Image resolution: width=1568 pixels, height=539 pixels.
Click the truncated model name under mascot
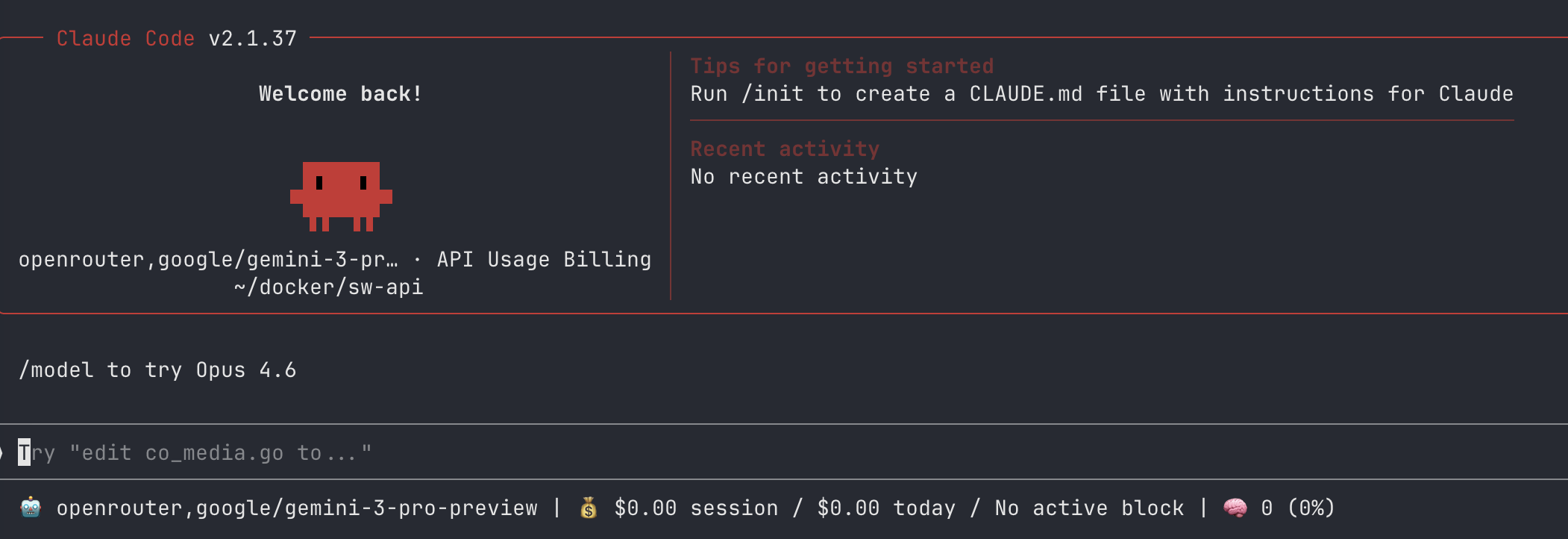pyautogui.click(x=208, y=260)
